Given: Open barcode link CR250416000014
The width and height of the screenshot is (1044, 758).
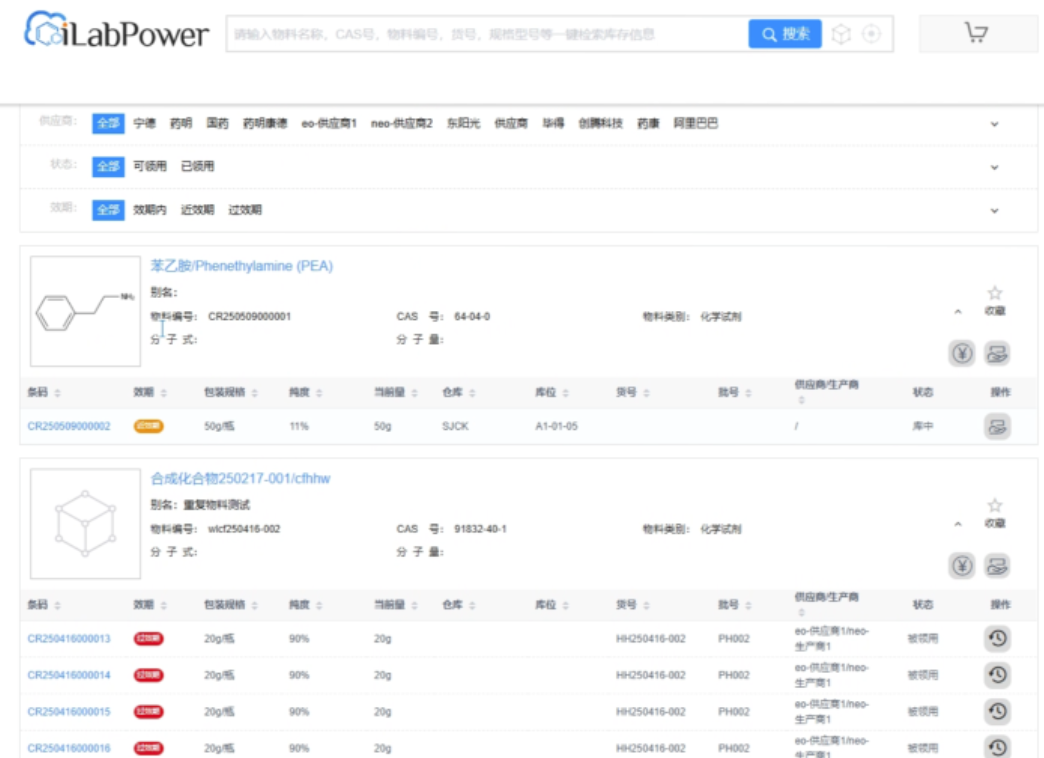Looking at the screenshot, I should (x=69, y=675).
